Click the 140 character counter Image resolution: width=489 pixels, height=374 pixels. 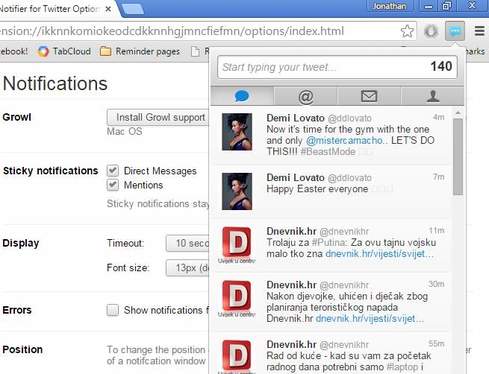441,66
